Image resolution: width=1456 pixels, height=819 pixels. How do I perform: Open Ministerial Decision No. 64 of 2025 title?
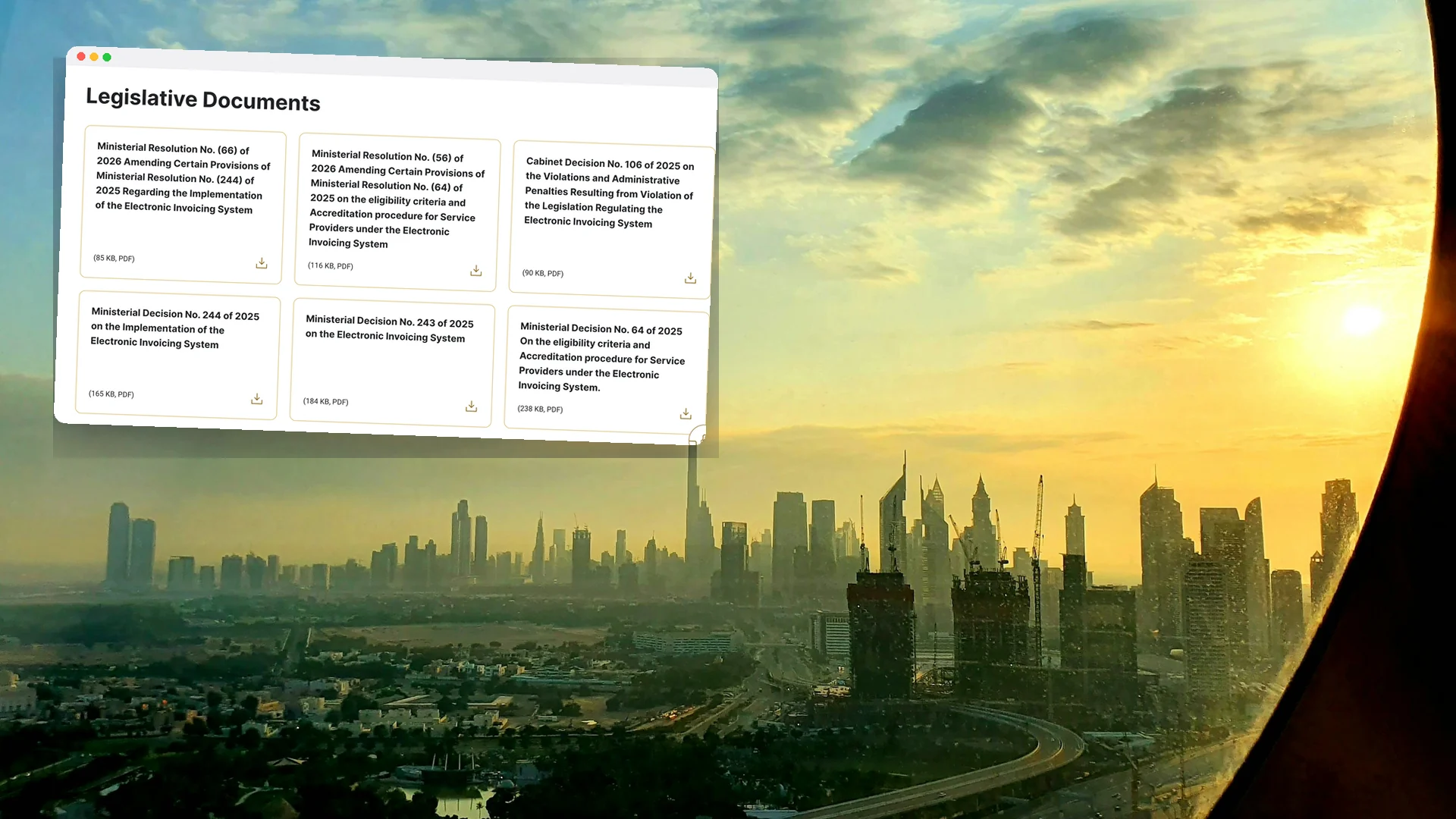pos(601,356)
